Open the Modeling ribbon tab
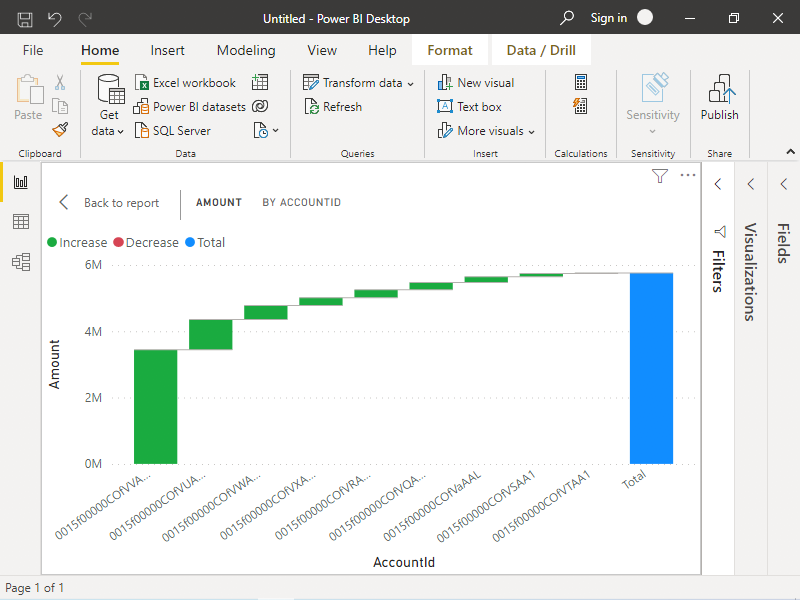Image resolution: width=800 pixels, height=600 pixels. [x=246, y=51]
